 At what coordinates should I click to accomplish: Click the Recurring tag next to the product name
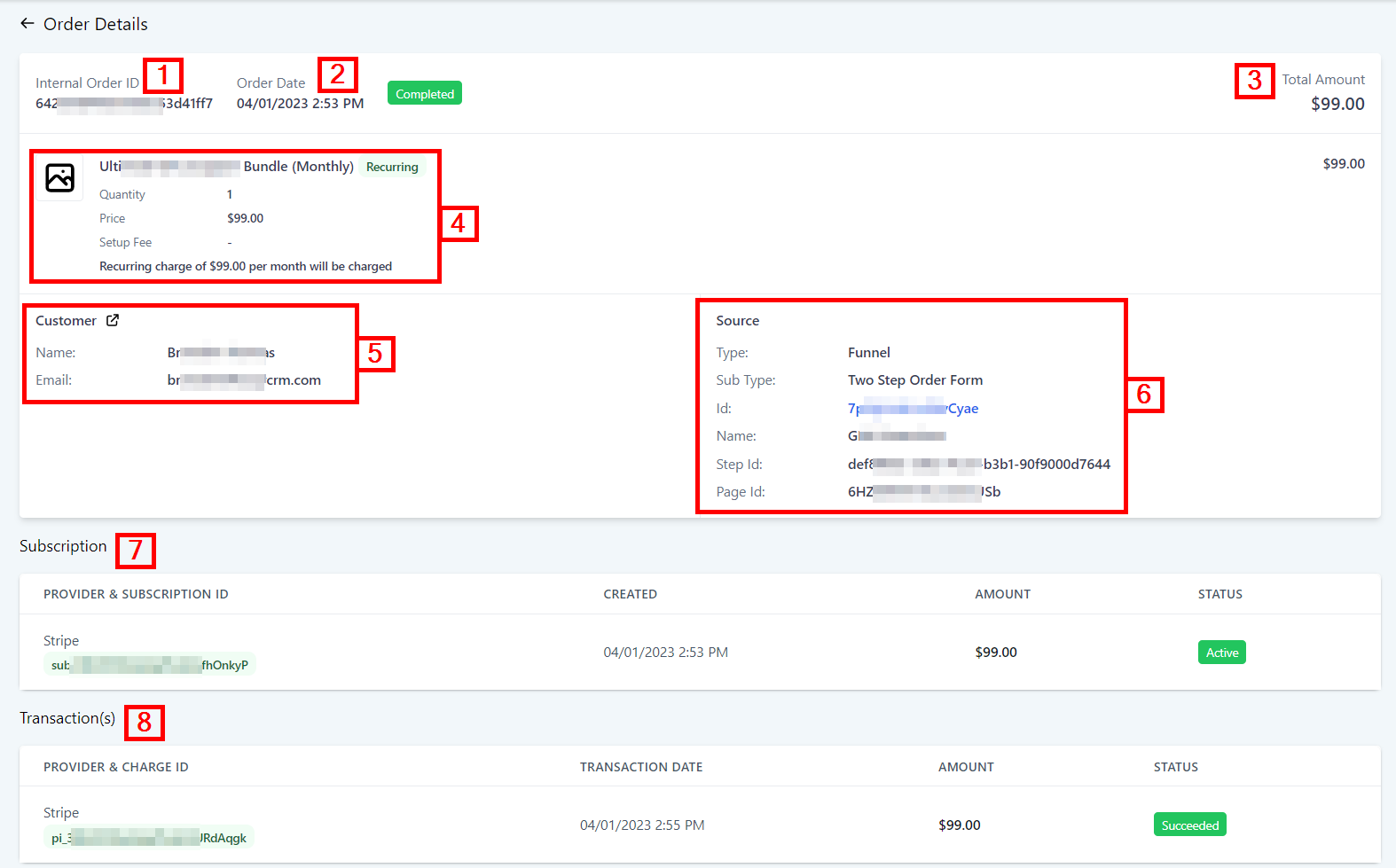tap(391, 167)
